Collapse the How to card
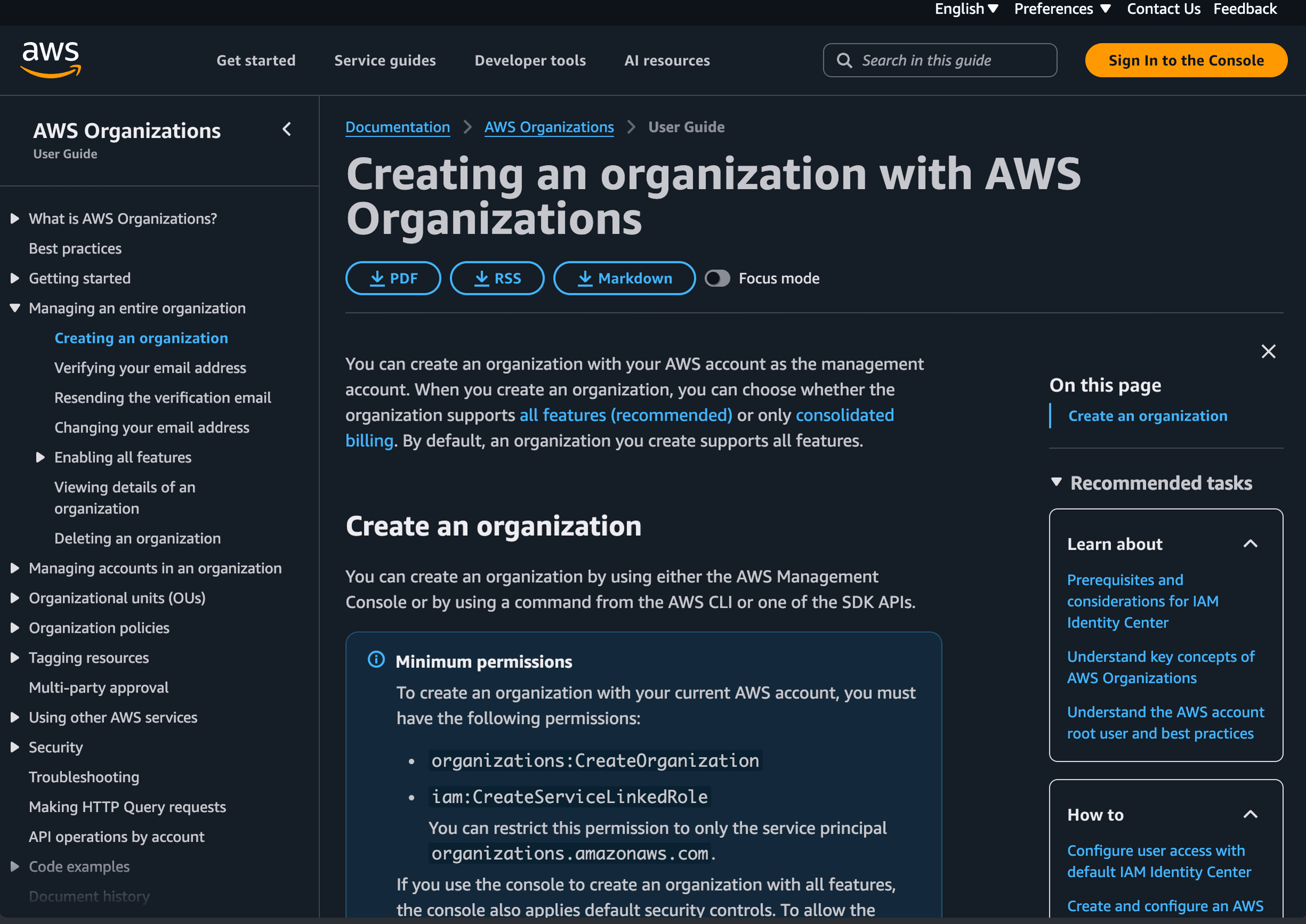This screenshot has height=924, width=1306. click(x=1250, y=814)
